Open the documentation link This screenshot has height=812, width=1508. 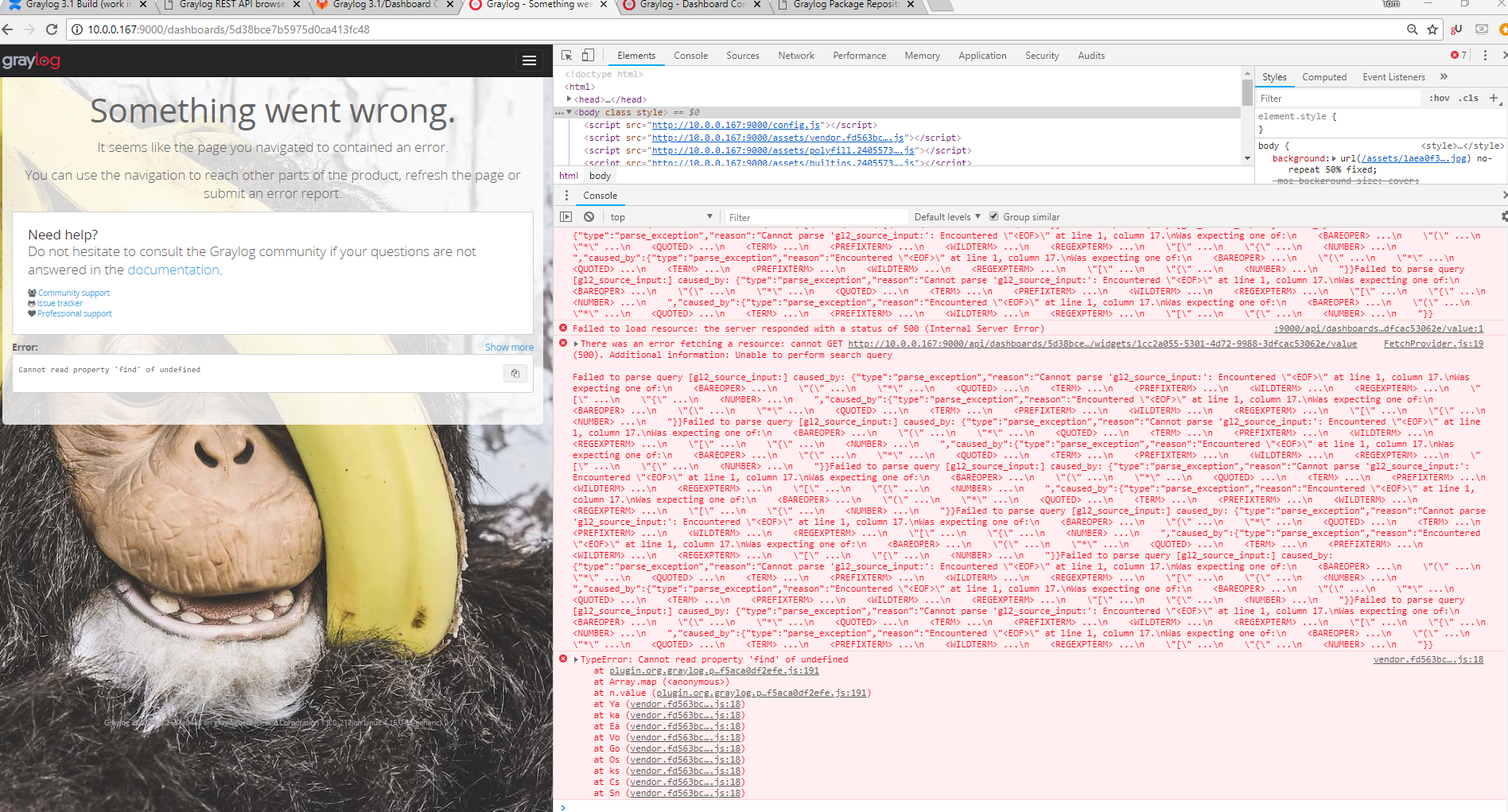[x=173, y=270]
